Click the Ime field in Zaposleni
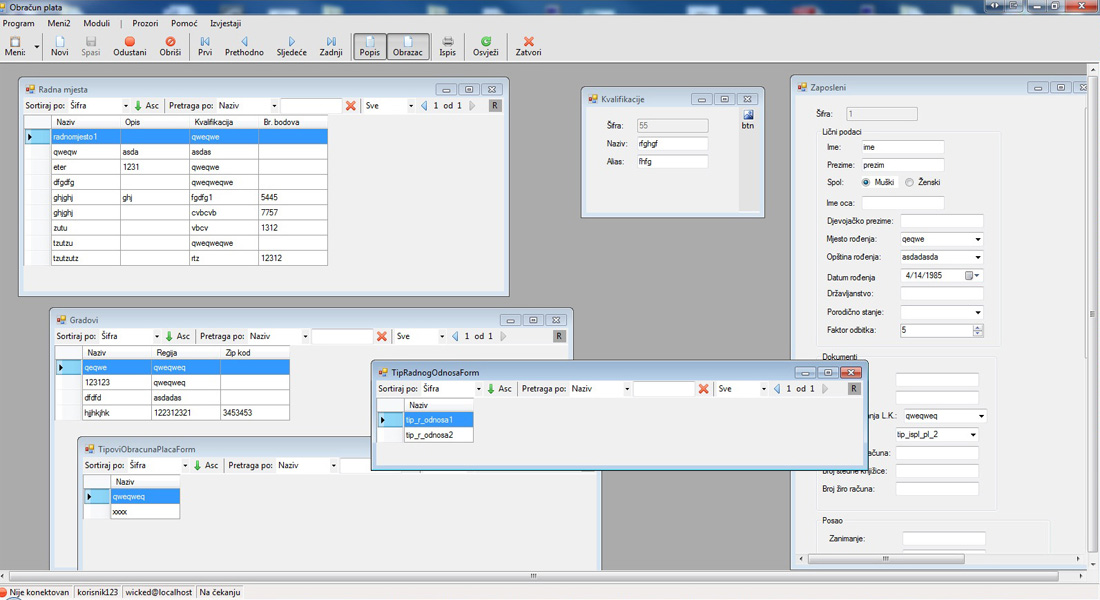This screenshot has height=600, width=1100. pyautogui.click(x=902, y=147)
